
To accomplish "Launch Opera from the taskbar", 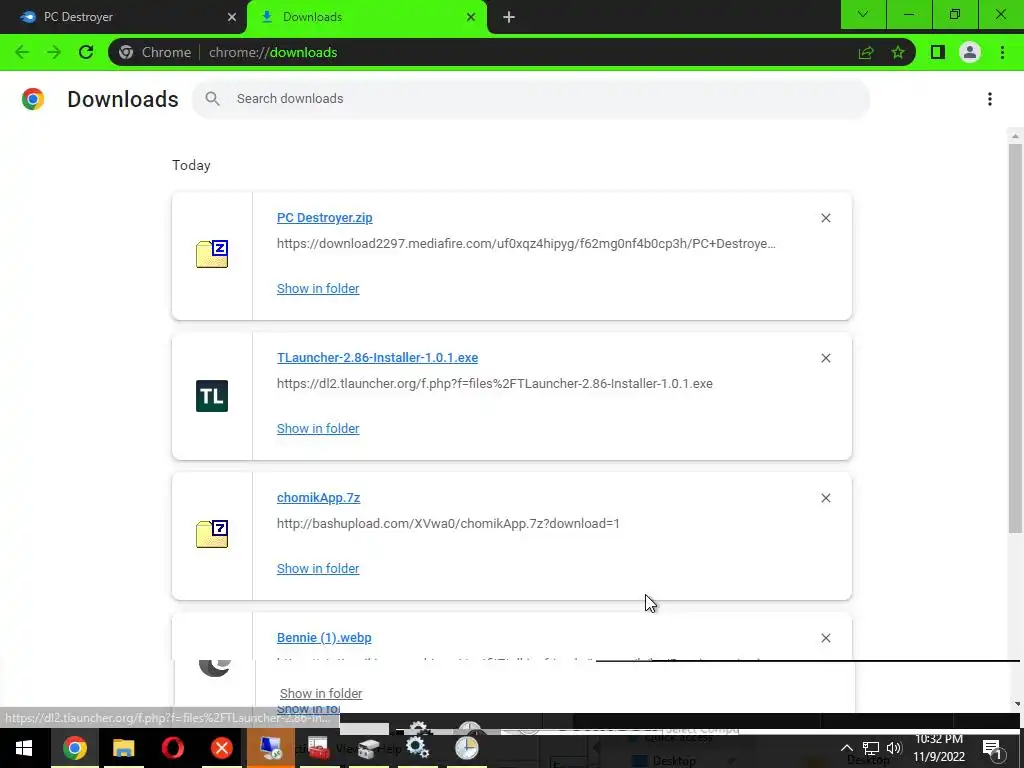I will (172, 748).
